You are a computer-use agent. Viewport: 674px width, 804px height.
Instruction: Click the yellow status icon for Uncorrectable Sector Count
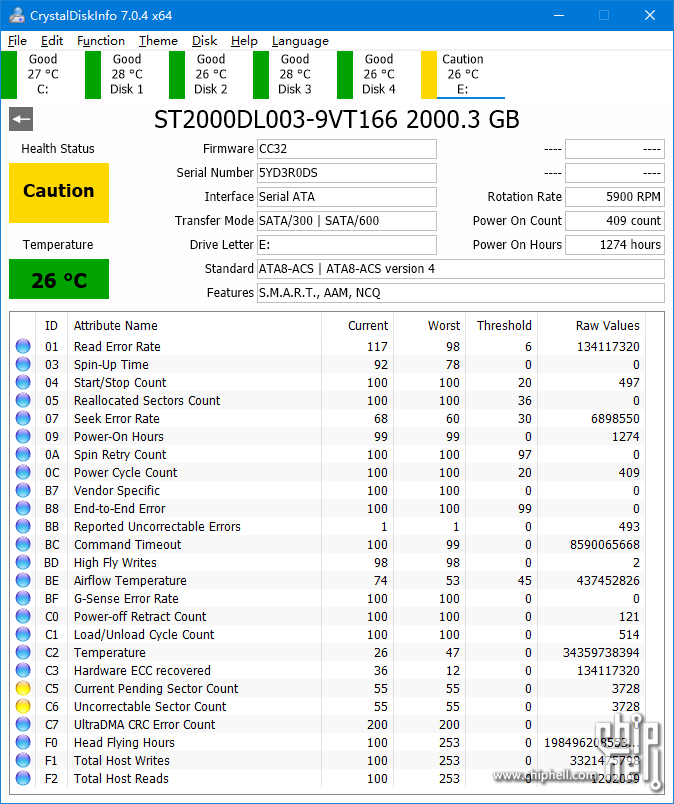pos(23,707)
